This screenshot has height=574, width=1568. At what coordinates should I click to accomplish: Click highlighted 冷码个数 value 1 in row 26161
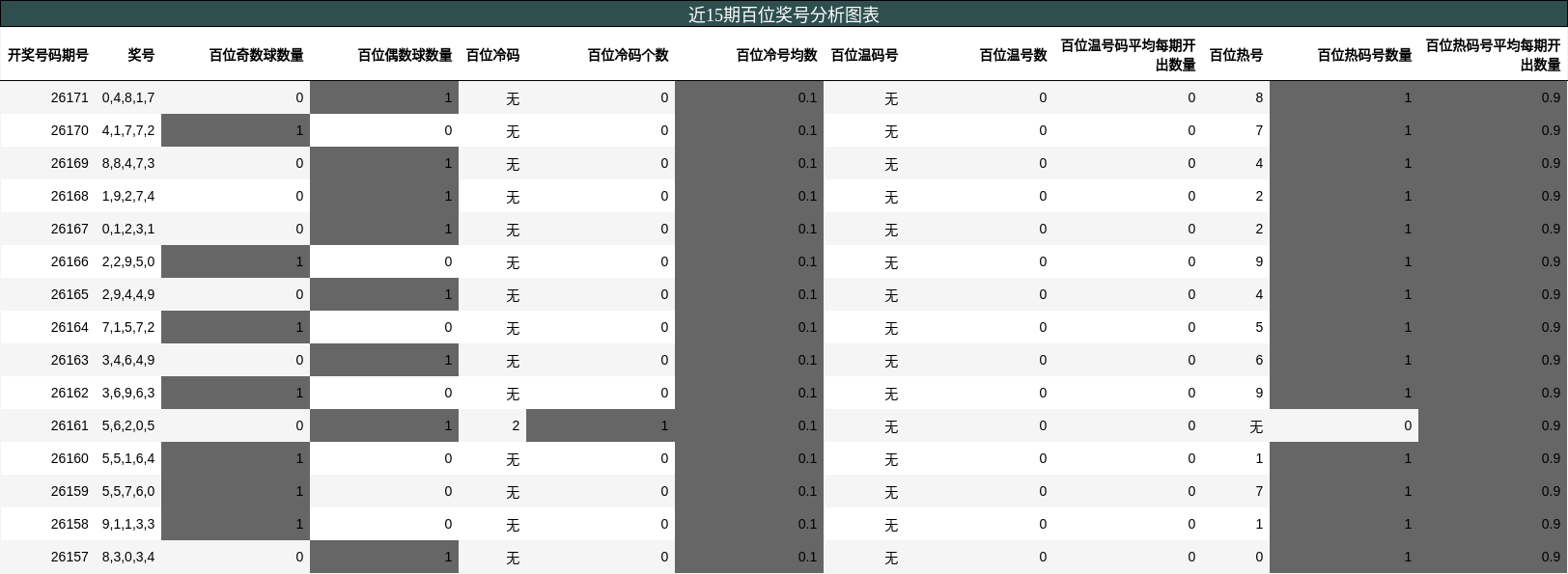point(601,425)
